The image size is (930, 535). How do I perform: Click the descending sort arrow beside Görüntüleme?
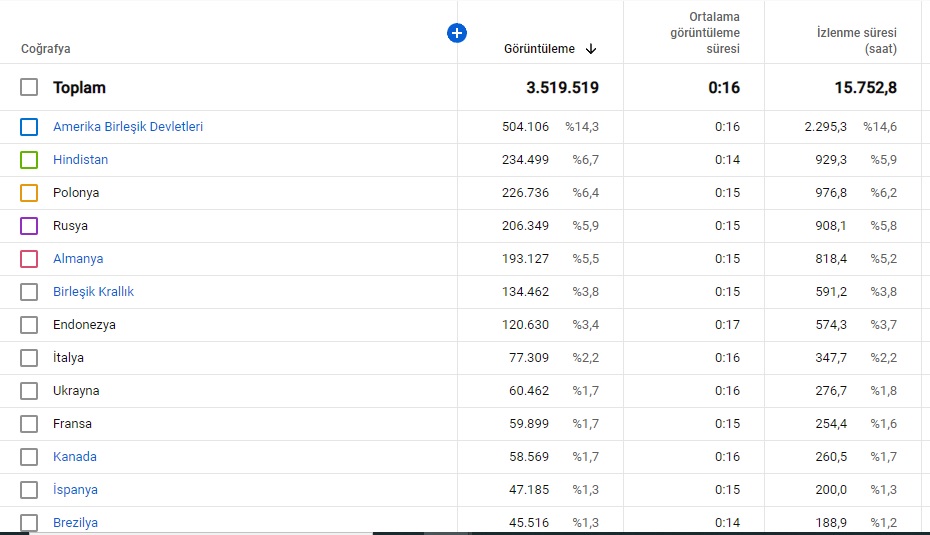point(591,49)
